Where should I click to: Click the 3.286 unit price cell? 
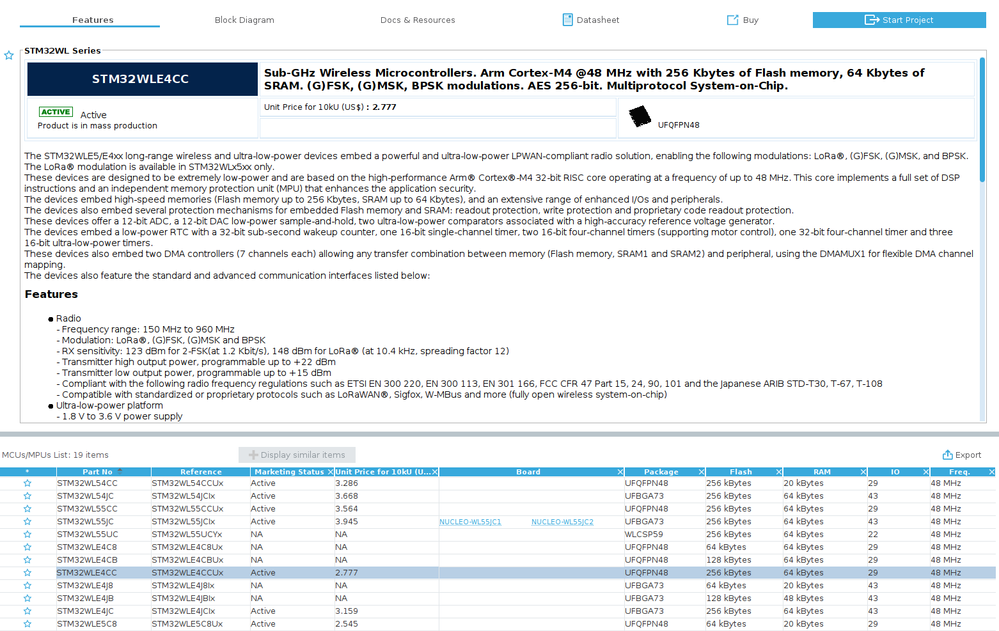pyautogui.click(x=386, y=483)
